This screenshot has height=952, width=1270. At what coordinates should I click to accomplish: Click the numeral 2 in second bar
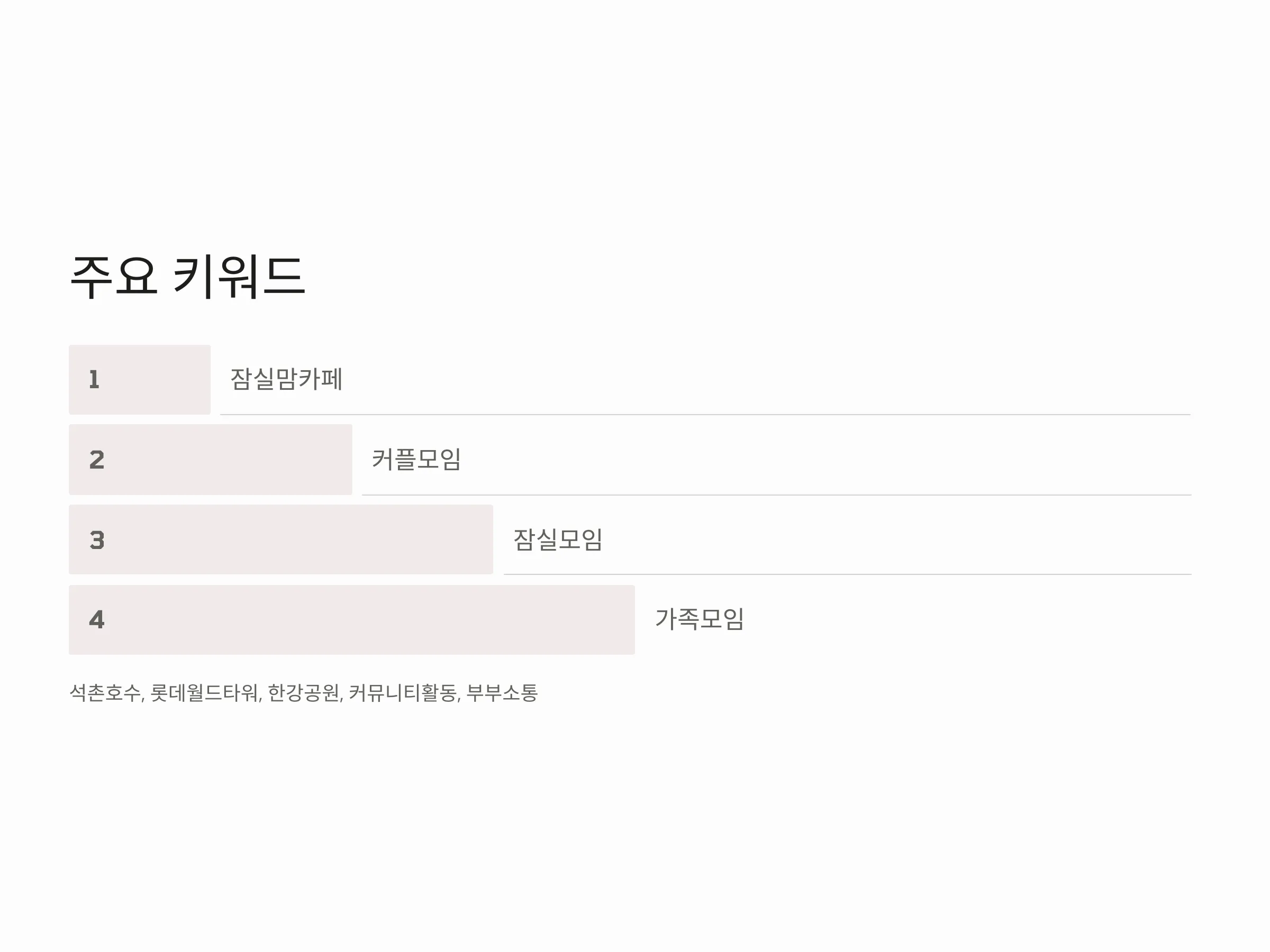click(x=97, y=460)
